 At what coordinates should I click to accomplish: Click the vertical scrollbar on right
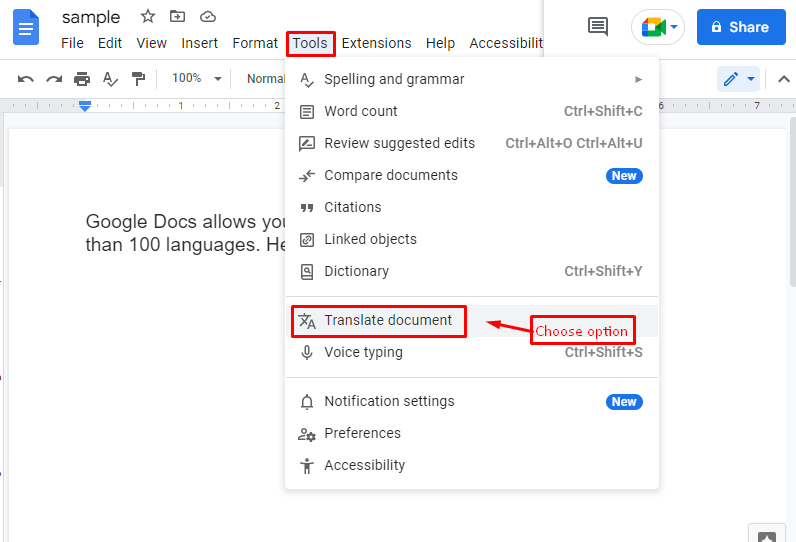[x=793, y=203]
